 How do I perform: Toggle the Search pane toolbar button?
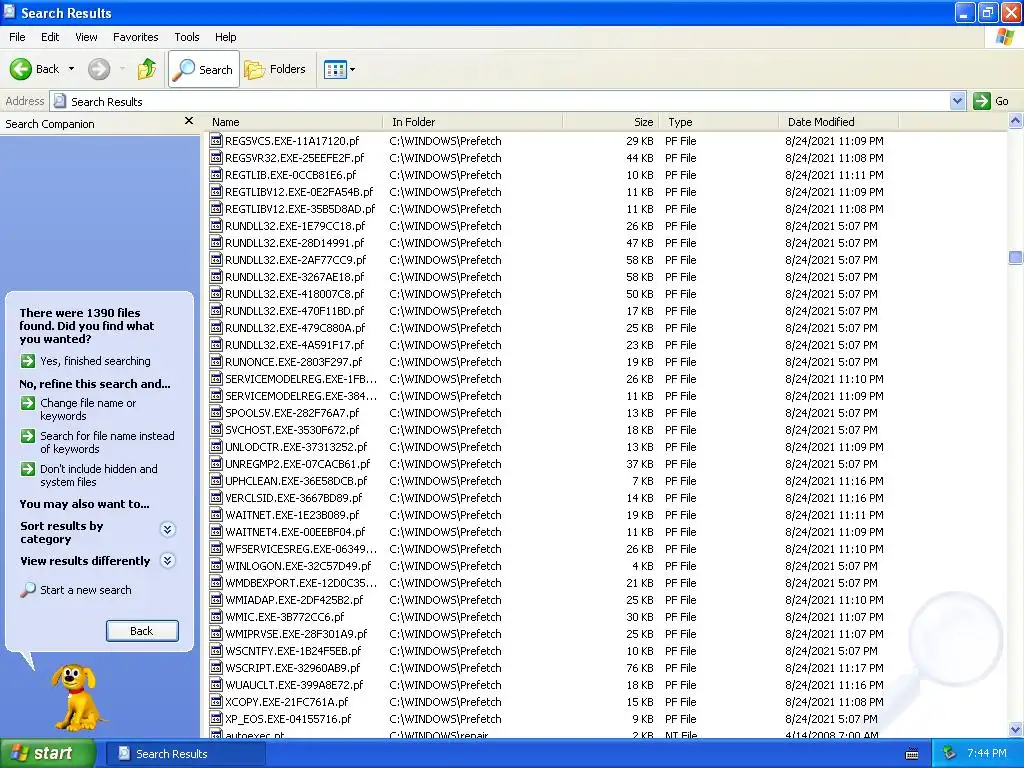(204, 69)
